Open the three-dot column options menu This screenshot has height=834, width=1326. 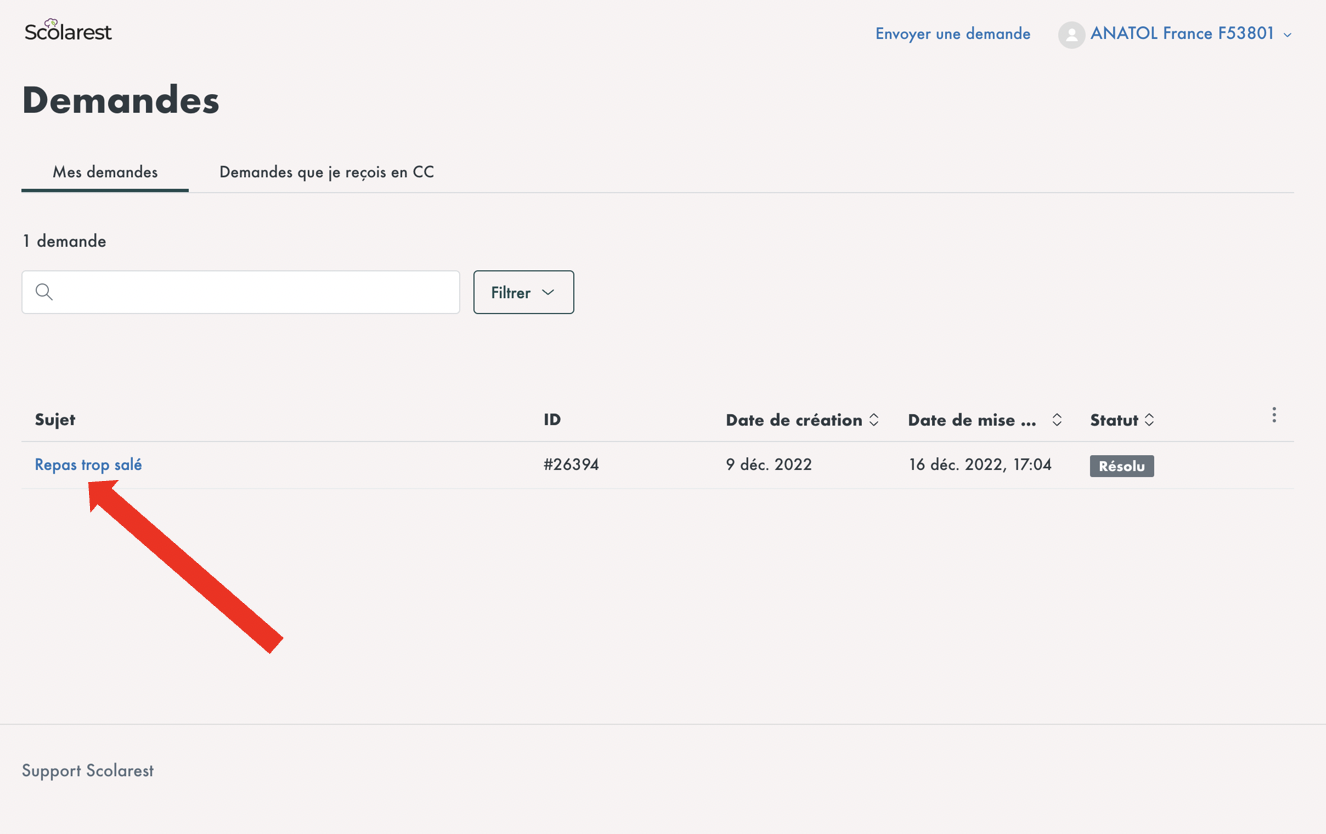tap(1273, 415)
